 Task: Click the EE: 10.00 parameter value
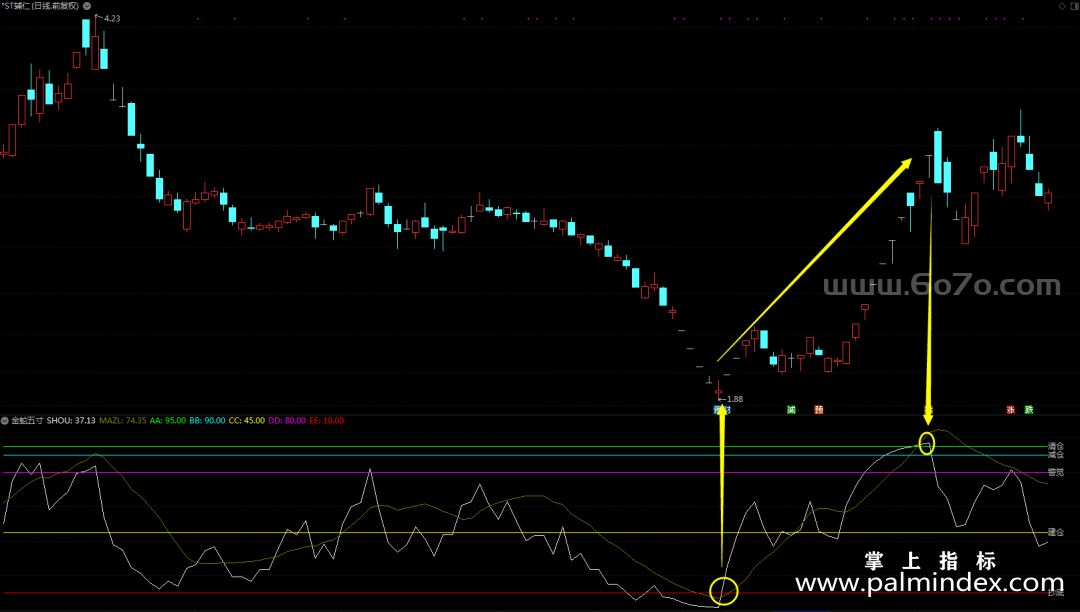pos(326,421)
